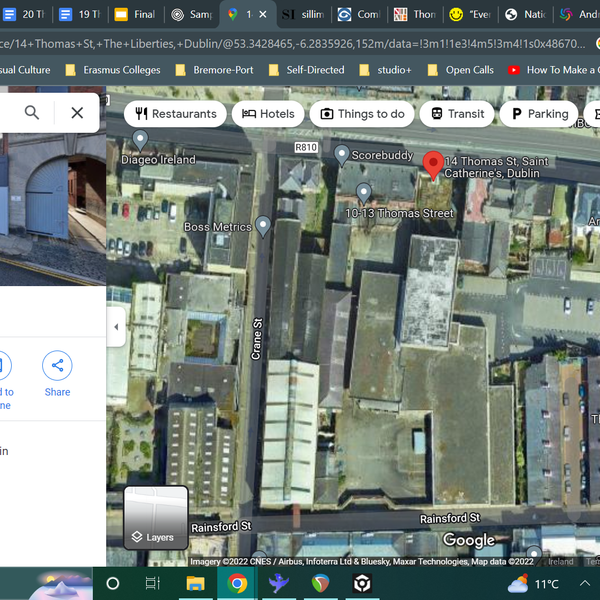Viewport: 600px width, 600px height.
Task: Select the Scorebuddy map marker
Action: [342, 155]
